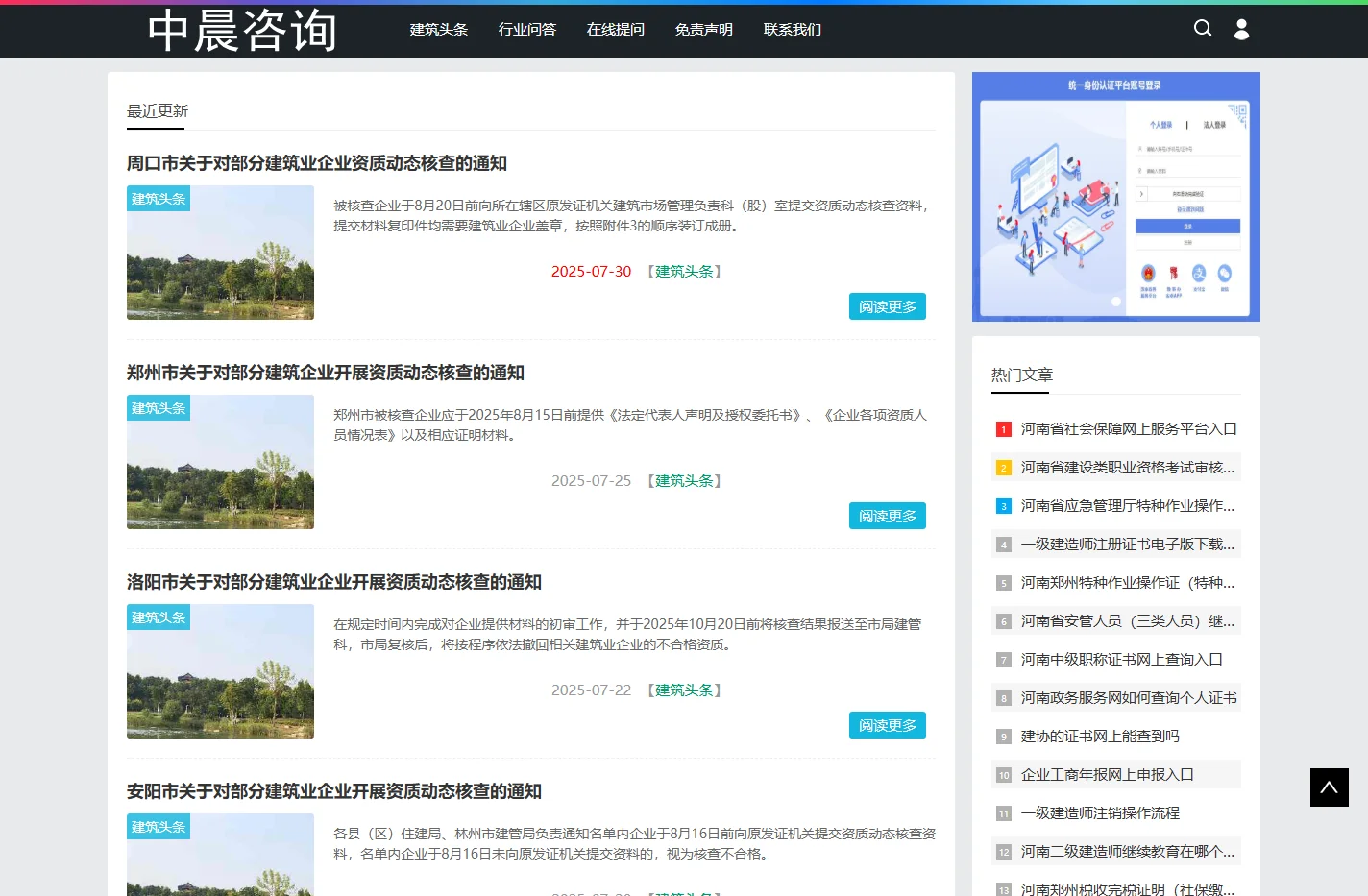The height and width of the screenshot is (896, 1368).
Task: Click 阅读更多 for the 周口市 article
Action: click(x=888, y=306)
